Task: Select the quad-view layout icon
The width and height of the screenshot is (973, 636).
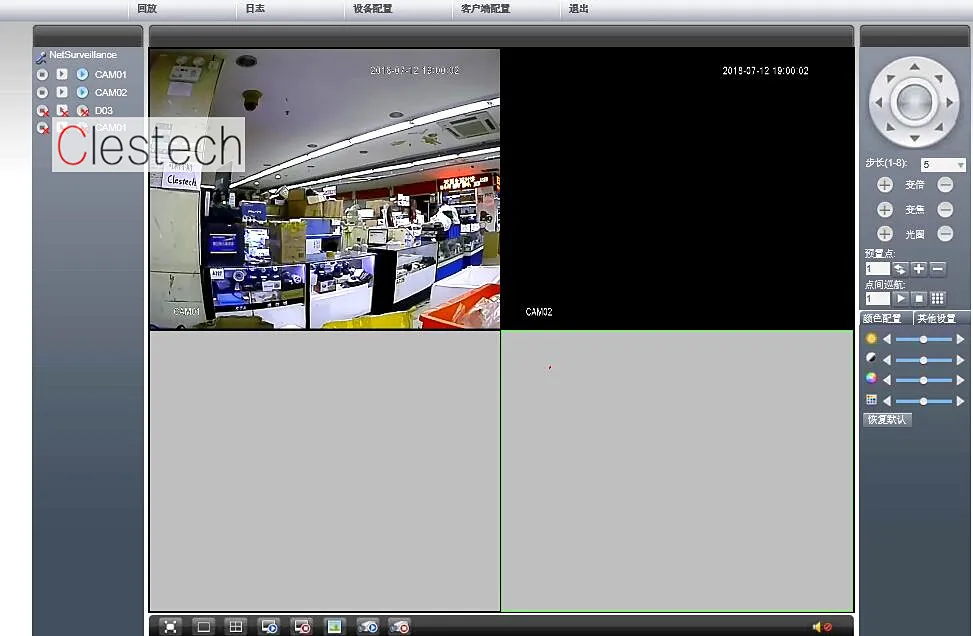Action: pos(235,626)
